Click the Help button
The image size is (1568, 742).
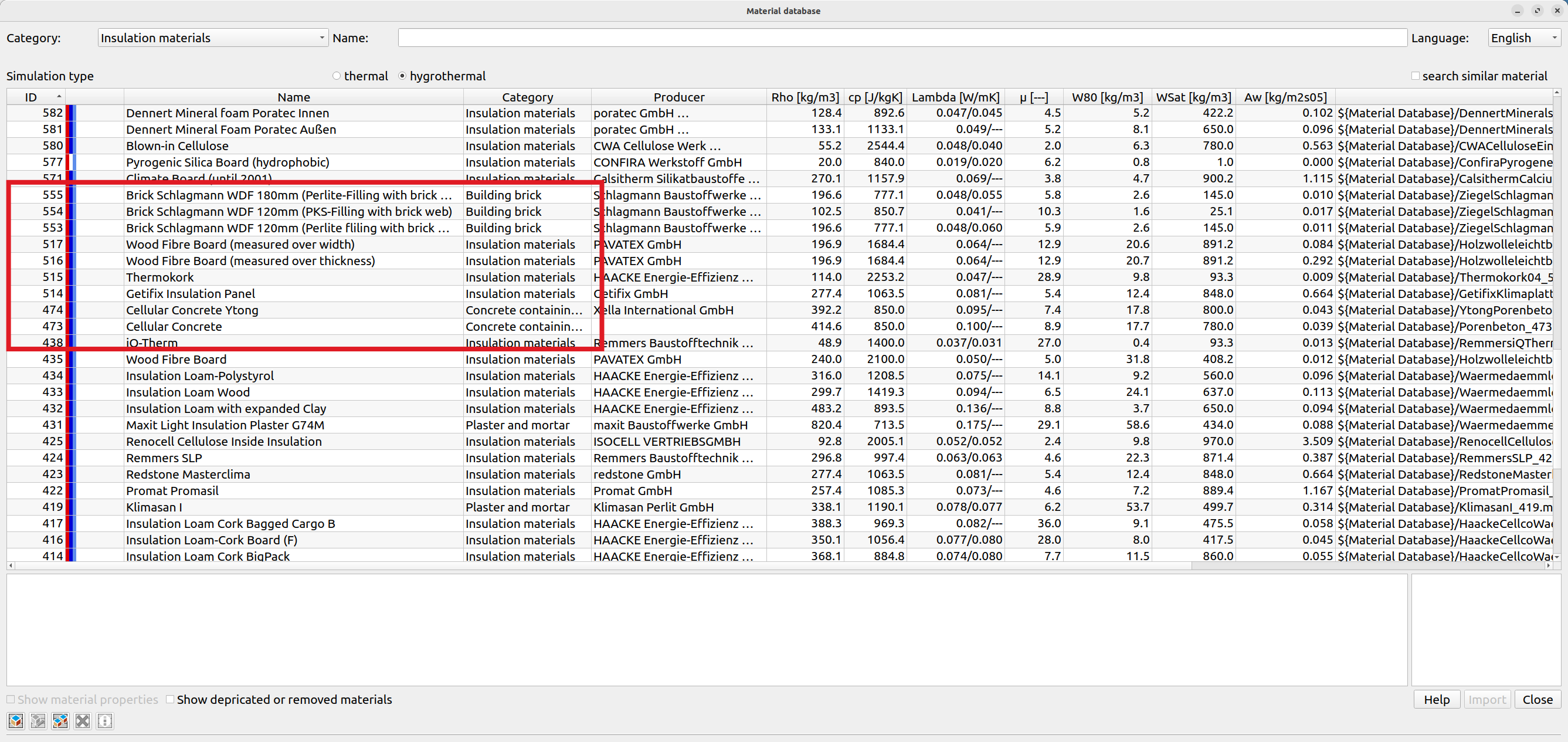[x=1437, y=699]
